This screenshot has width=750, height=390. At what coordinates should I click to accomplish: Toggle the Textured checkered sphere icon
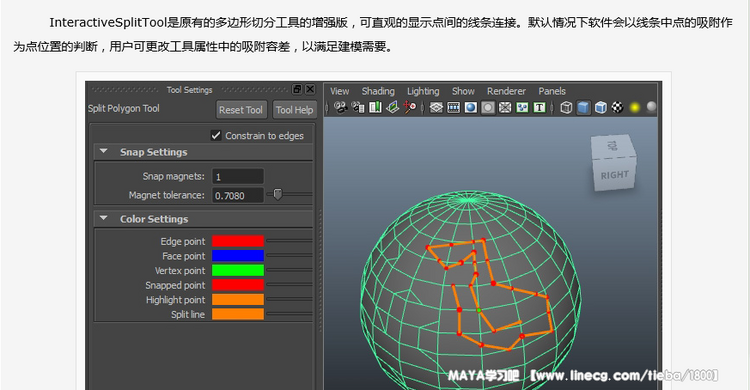618,108
